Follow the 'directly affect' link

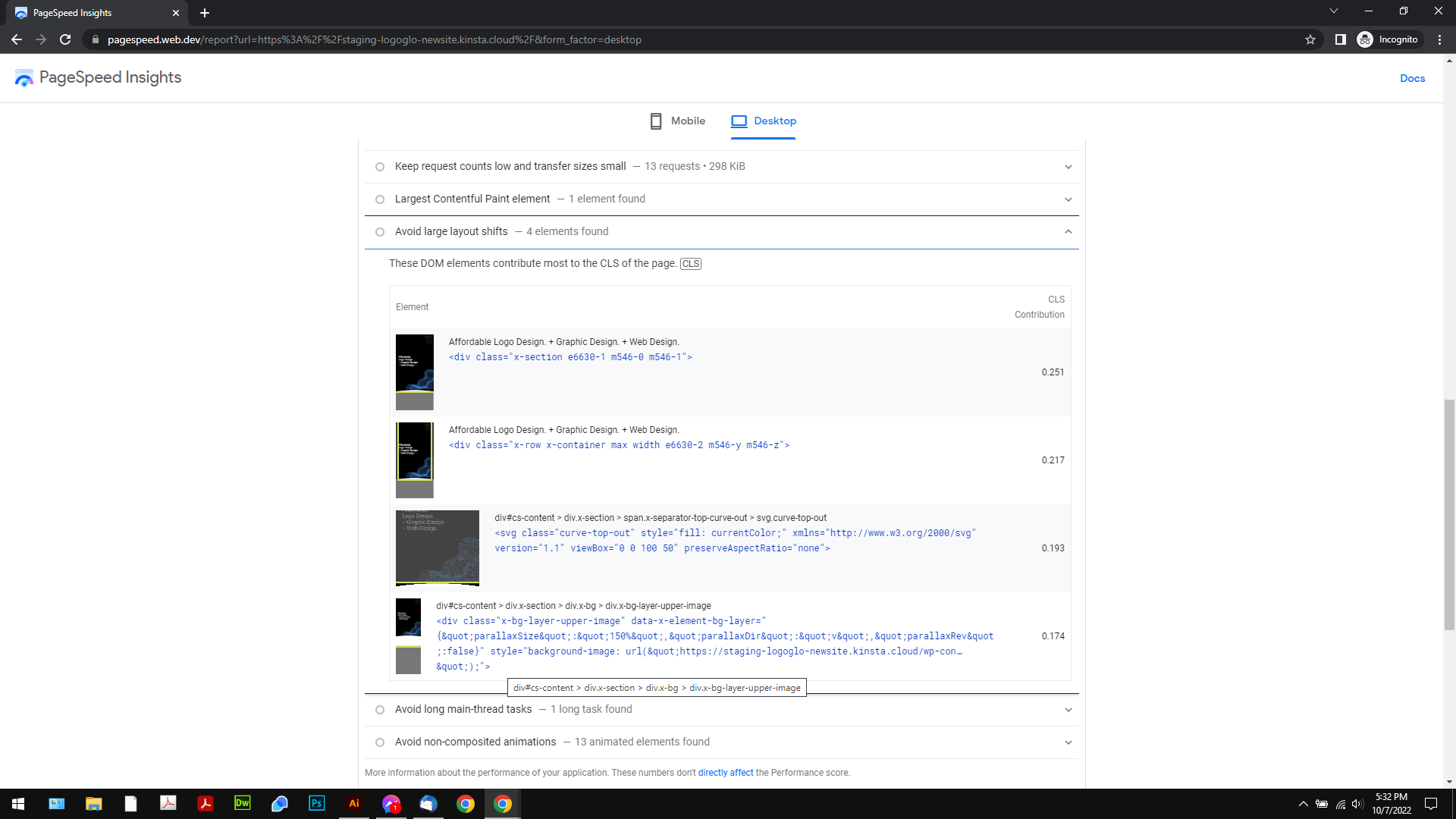725,773
